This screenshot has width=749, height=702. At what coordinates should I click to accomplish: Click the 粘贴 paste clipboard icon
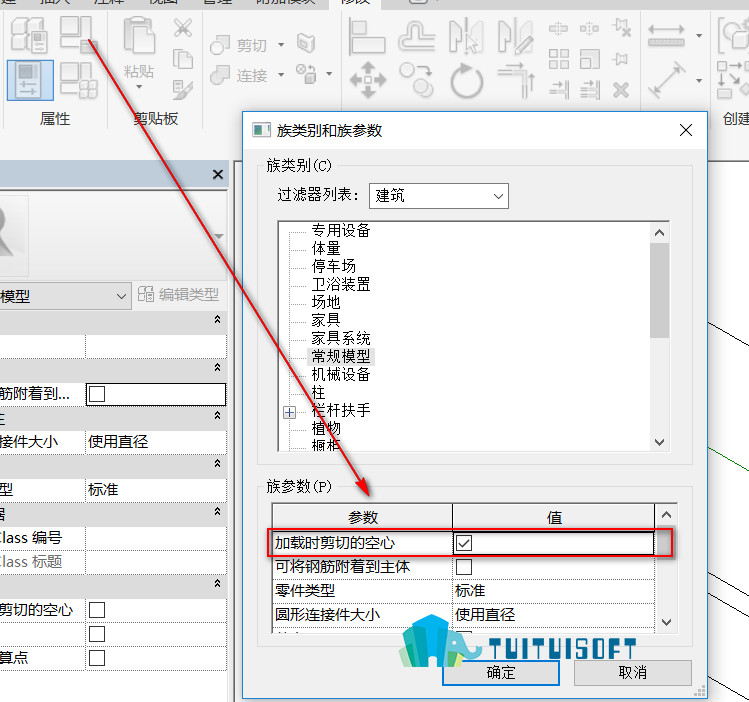[x=139, y=34]
